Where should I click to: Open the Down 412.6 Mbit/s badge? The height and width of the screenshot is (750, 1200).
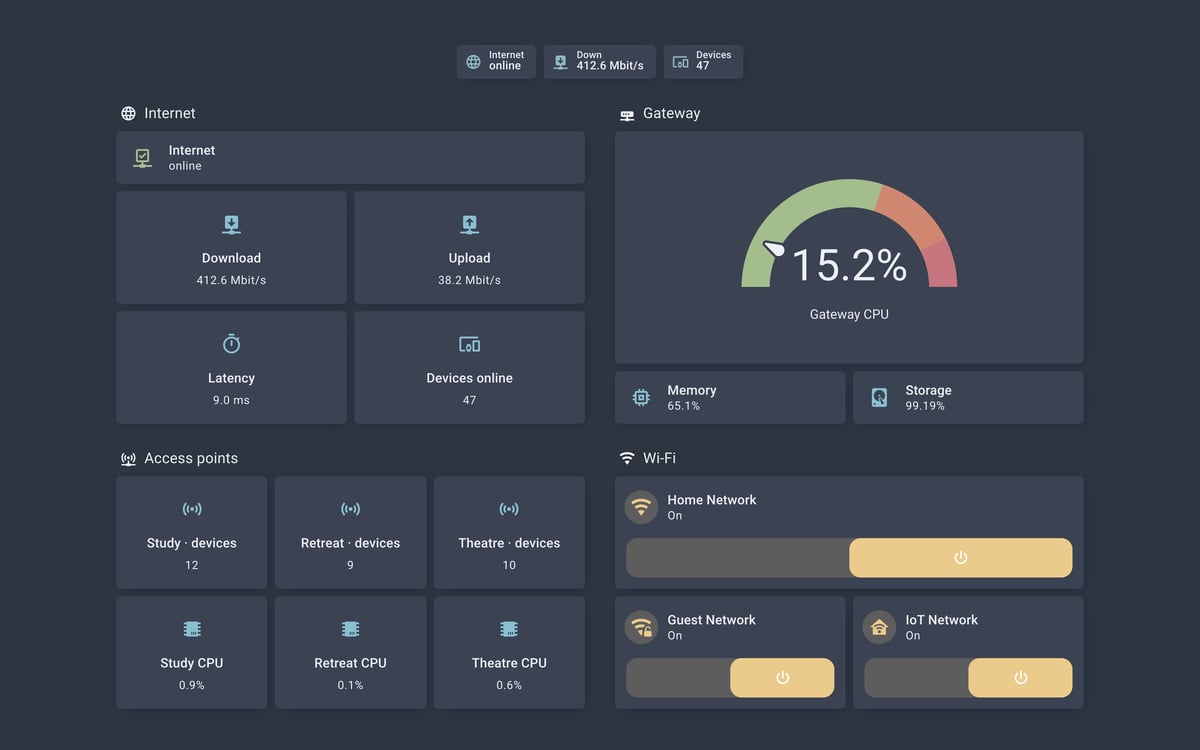(x=600, y=62)
